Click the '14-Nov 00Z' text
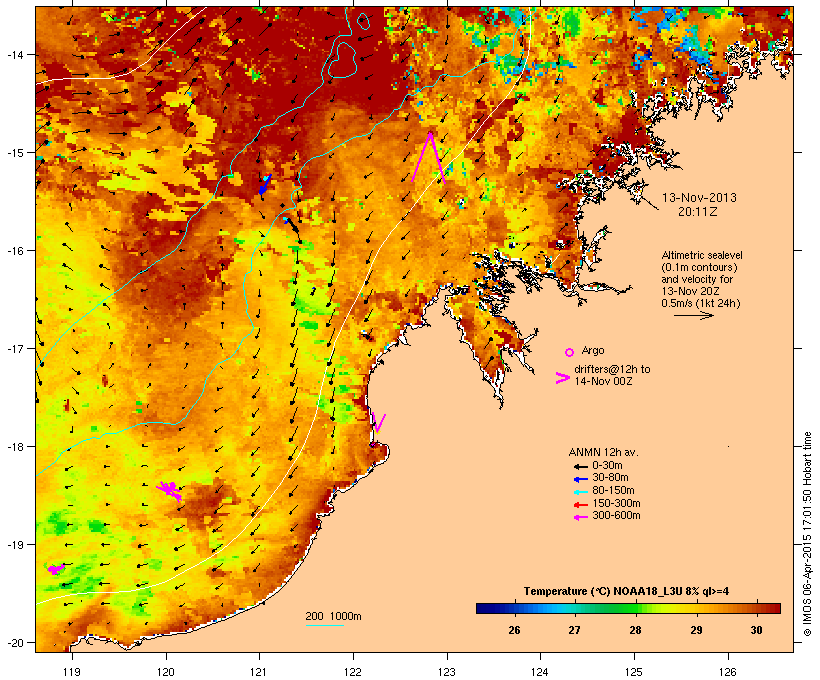The width and height of the screenshot is (820, 680). (x=603, y=381)
